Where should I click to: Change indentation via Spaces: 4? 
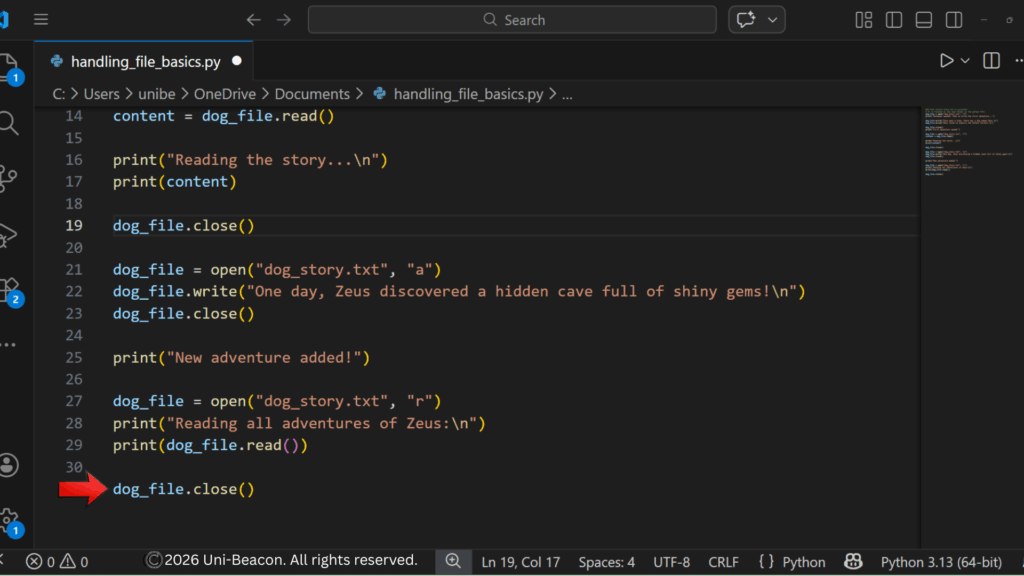(x=606, y=562)
